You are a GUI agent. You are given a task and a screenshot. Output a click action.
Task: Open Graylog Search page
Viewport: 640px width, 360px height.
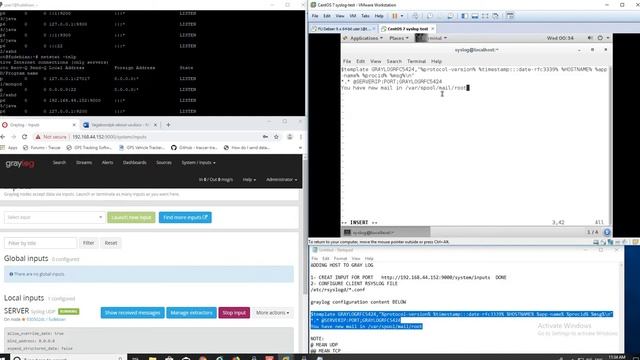[x=59, y=162]
